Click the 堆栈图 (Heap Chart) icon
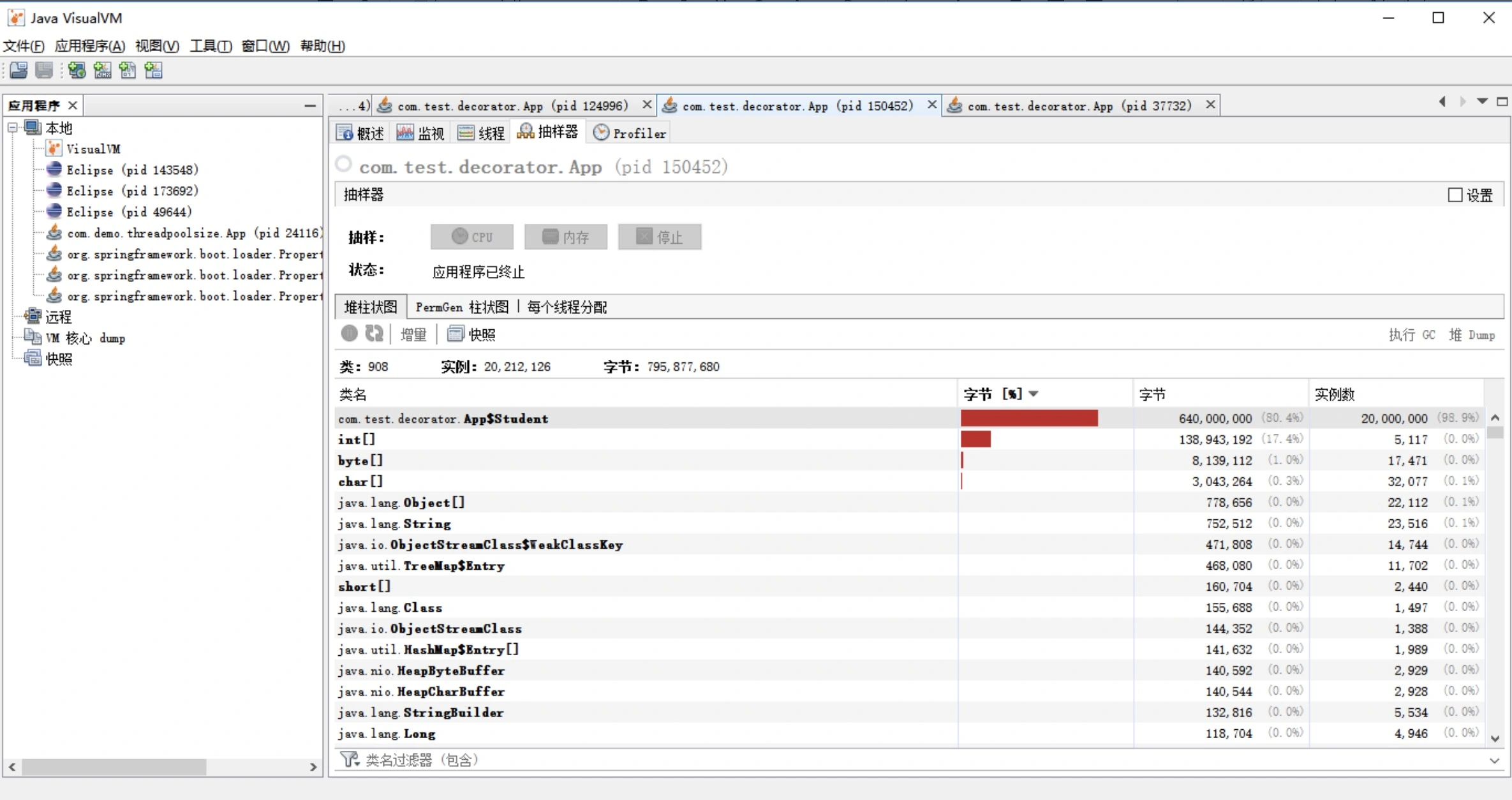Viewport: 1512px width, 800px height. (370, 307)
